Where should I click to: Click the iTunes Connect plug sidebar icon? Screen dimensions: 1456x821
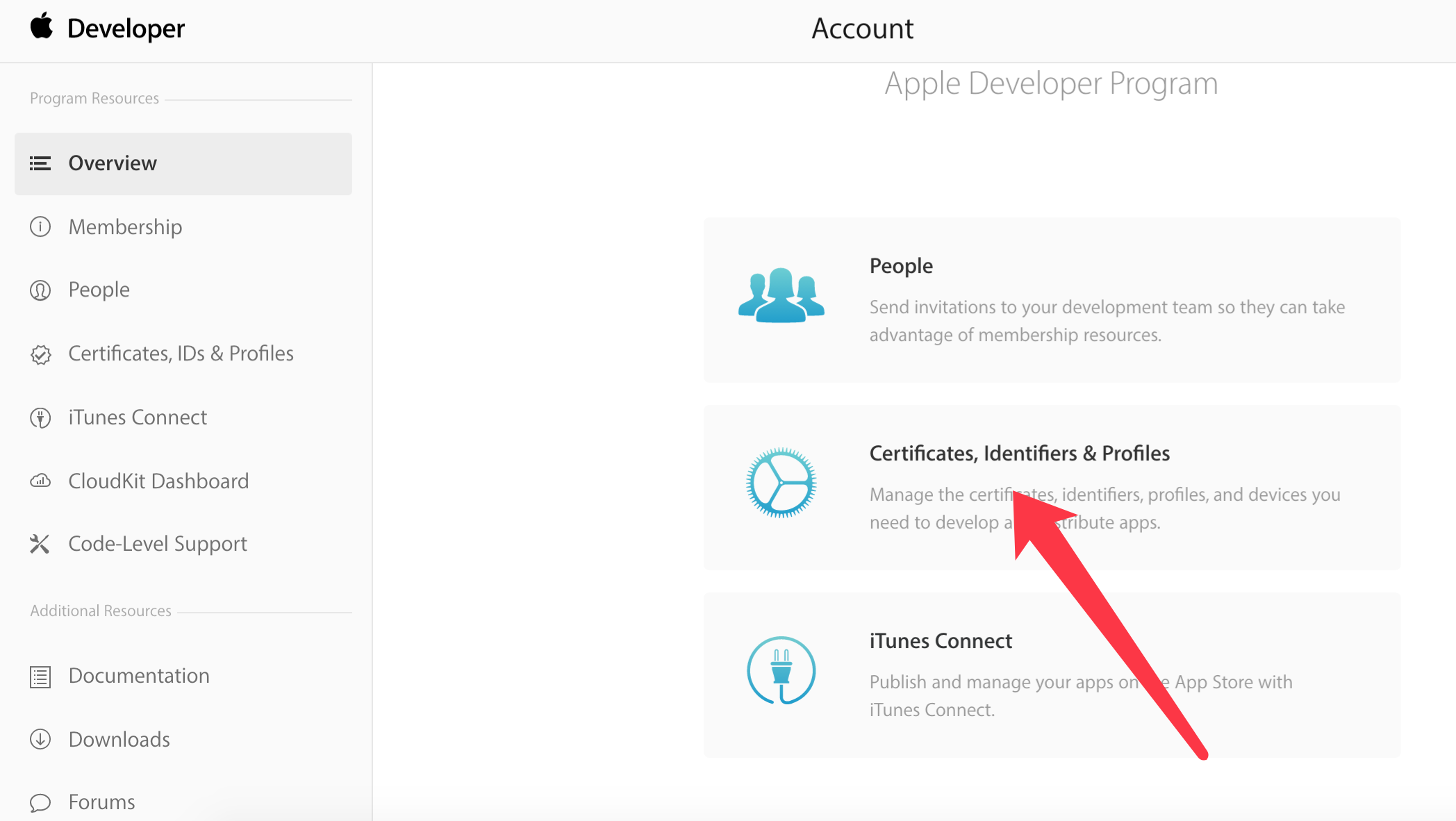pyautogui.click(x=40, y=417)
